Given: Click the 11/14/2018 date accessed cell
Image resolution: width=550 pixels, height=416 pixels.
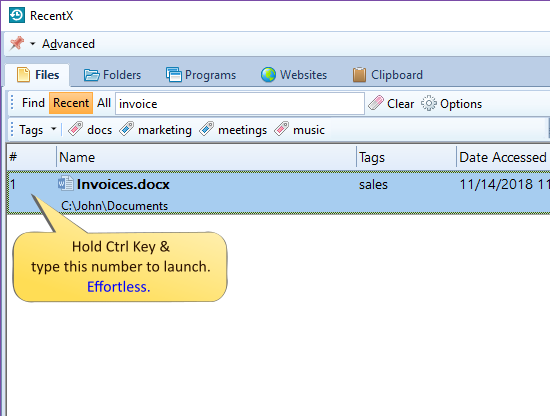Looking at the screenshot, I should [x=504, y=184].
